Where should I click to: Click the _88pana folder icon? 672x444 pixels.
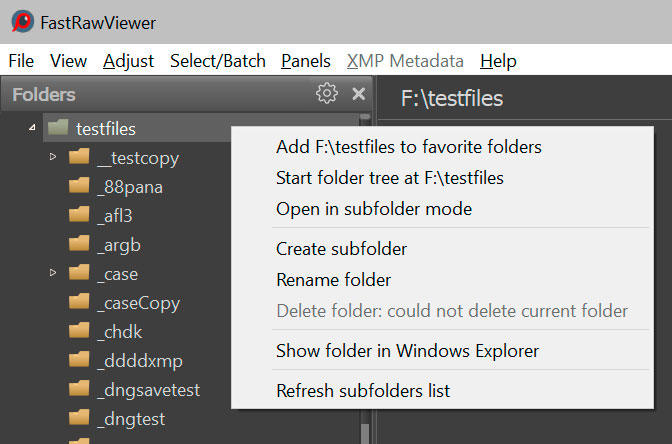80,186
